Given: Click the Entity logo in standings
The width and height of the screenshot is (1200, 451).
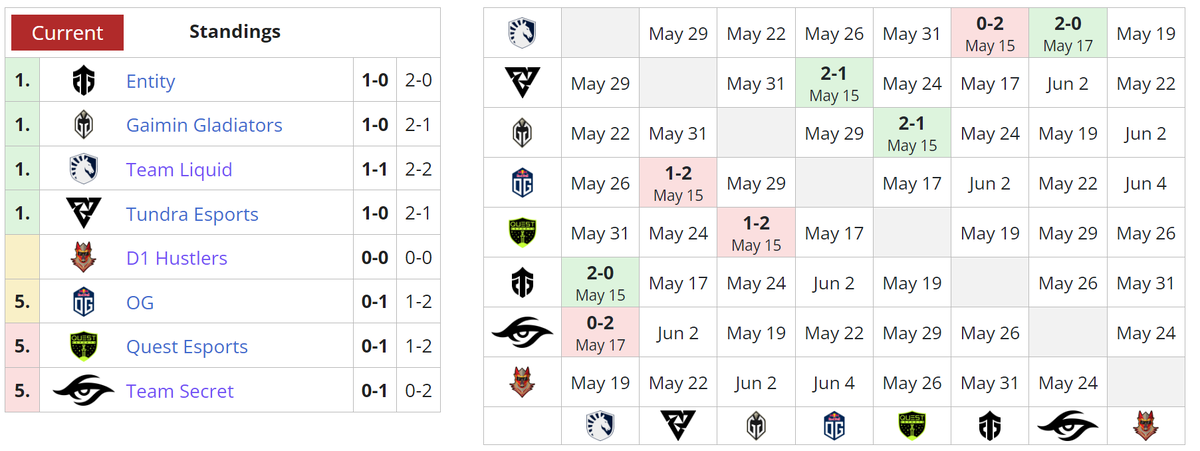Looking at the screenshot, I should (x=84, y=81).
